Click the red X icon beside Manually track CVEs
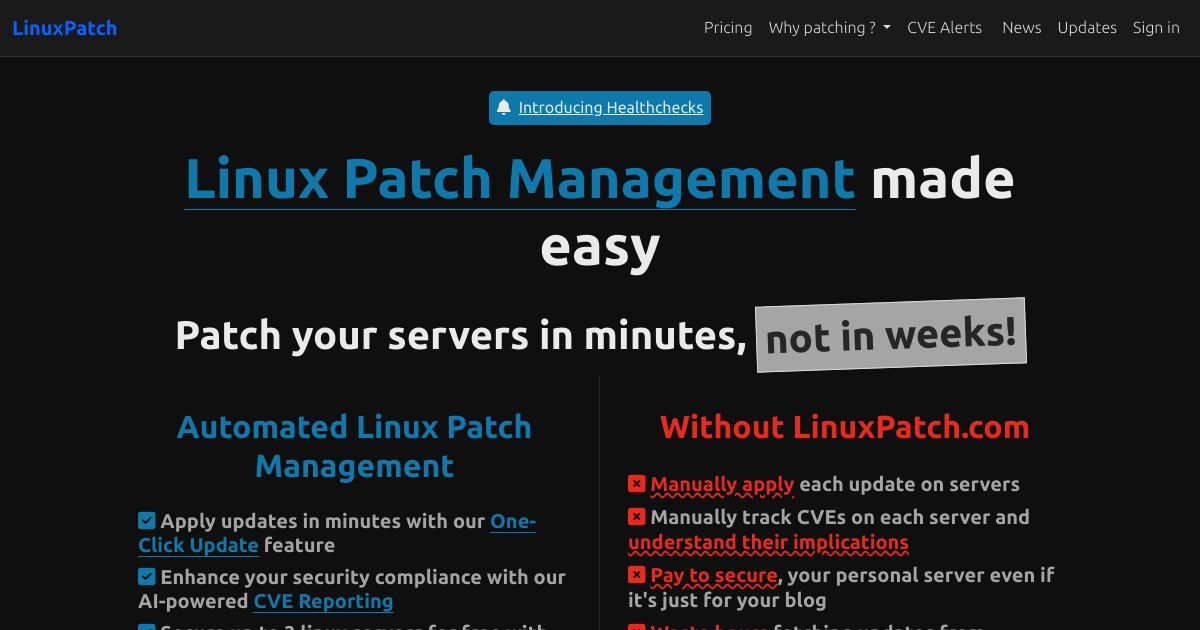This screenshot has width=1200, height=630. (637, 516)
